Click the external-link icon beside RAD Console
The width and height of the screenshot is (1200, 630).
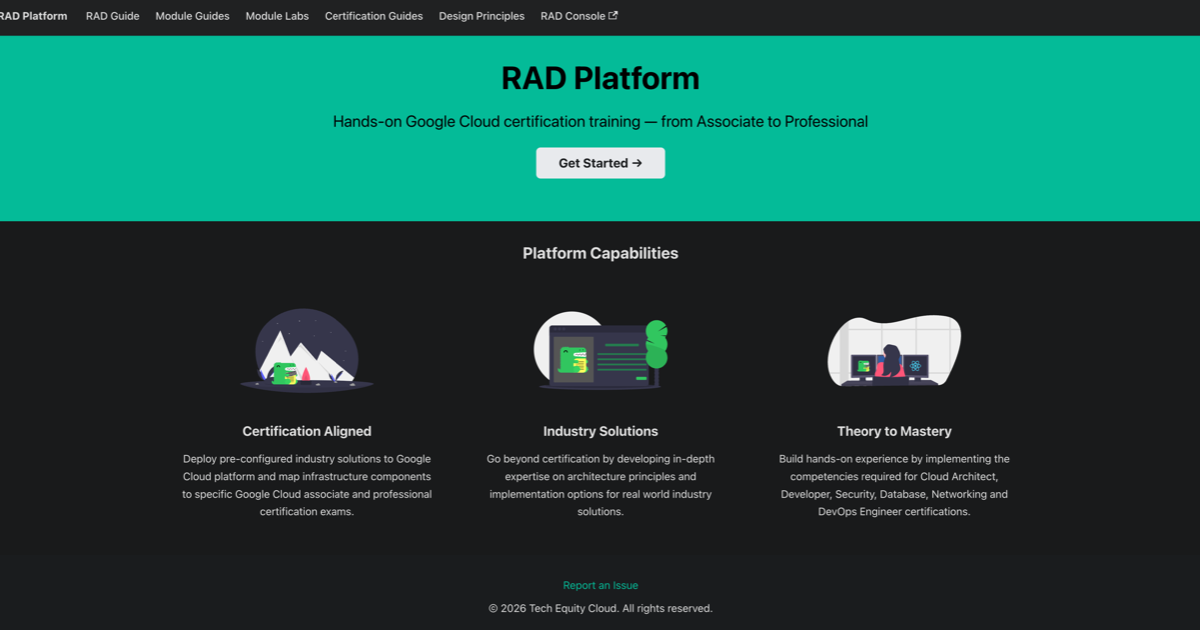(x=613, y=16)
